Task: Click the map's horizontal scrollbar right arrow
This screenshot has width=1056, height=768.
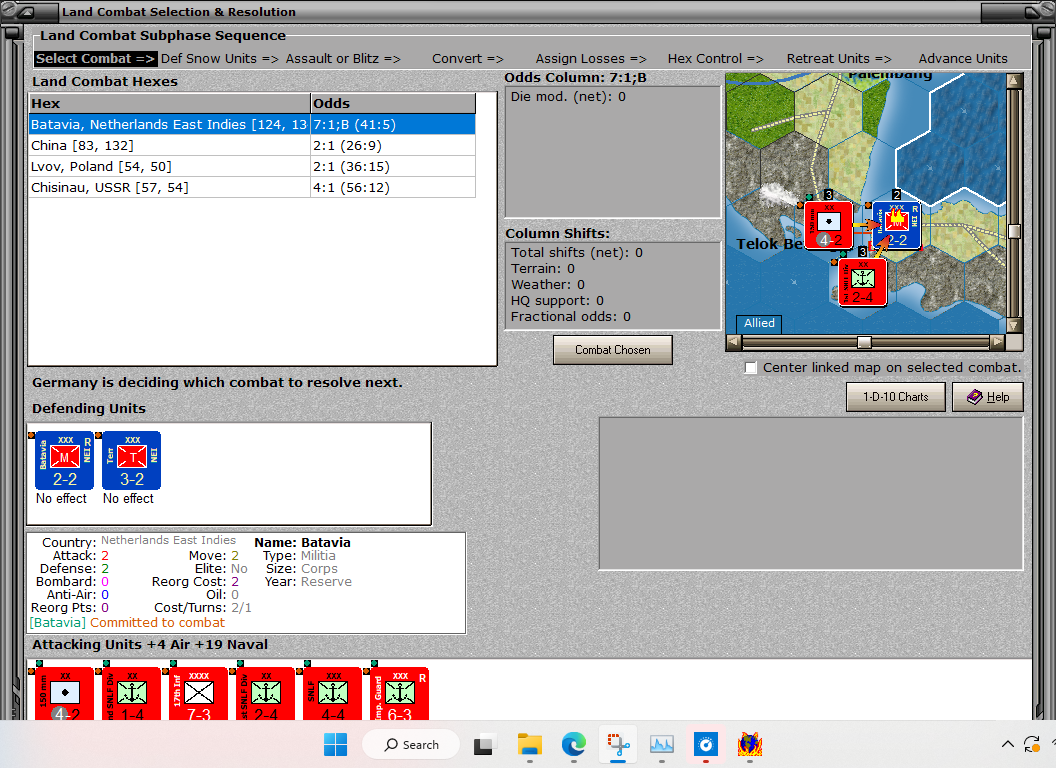Action: tap(997, 342)
